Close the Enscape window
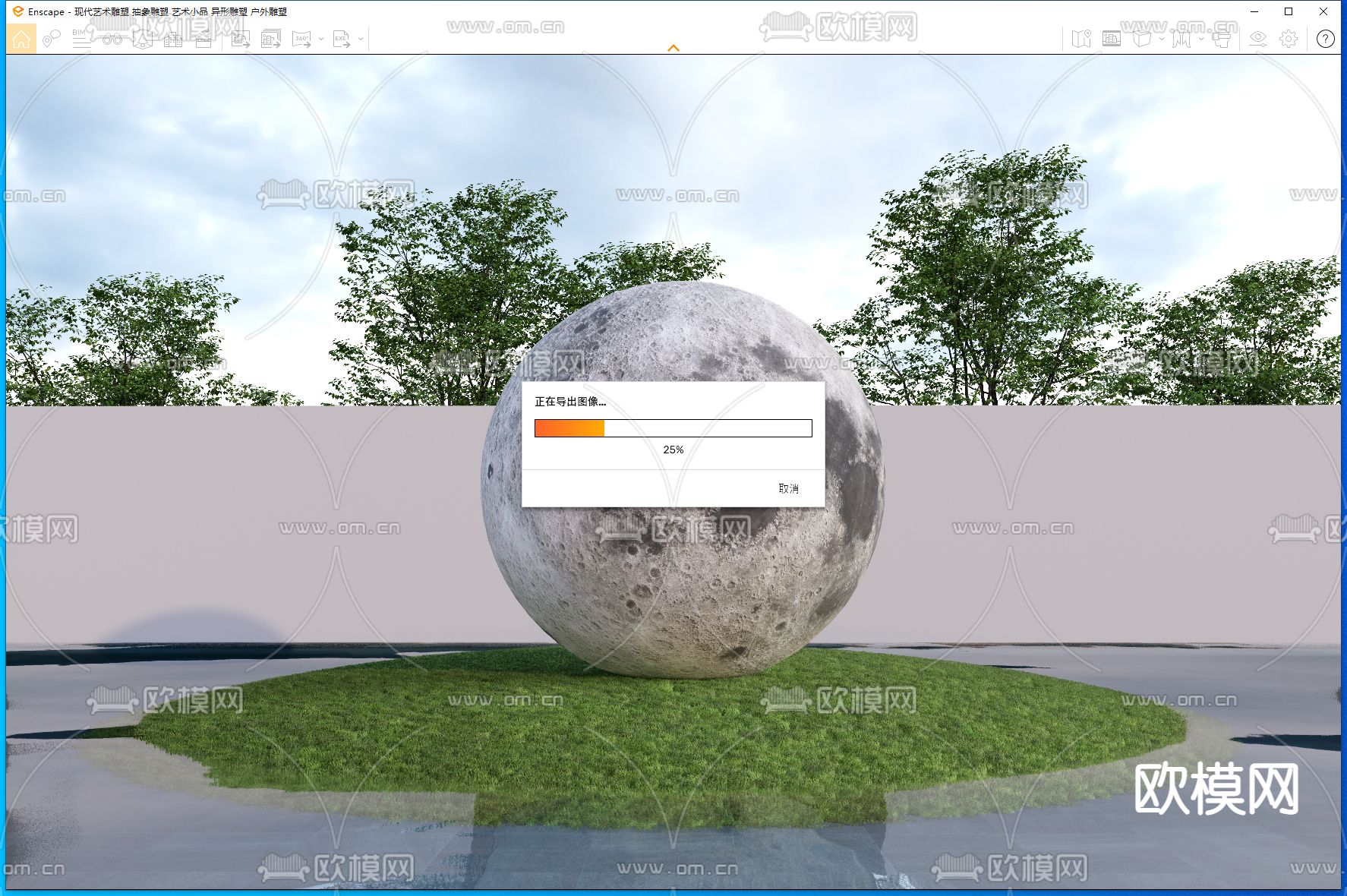 [x=1323, y=11]
